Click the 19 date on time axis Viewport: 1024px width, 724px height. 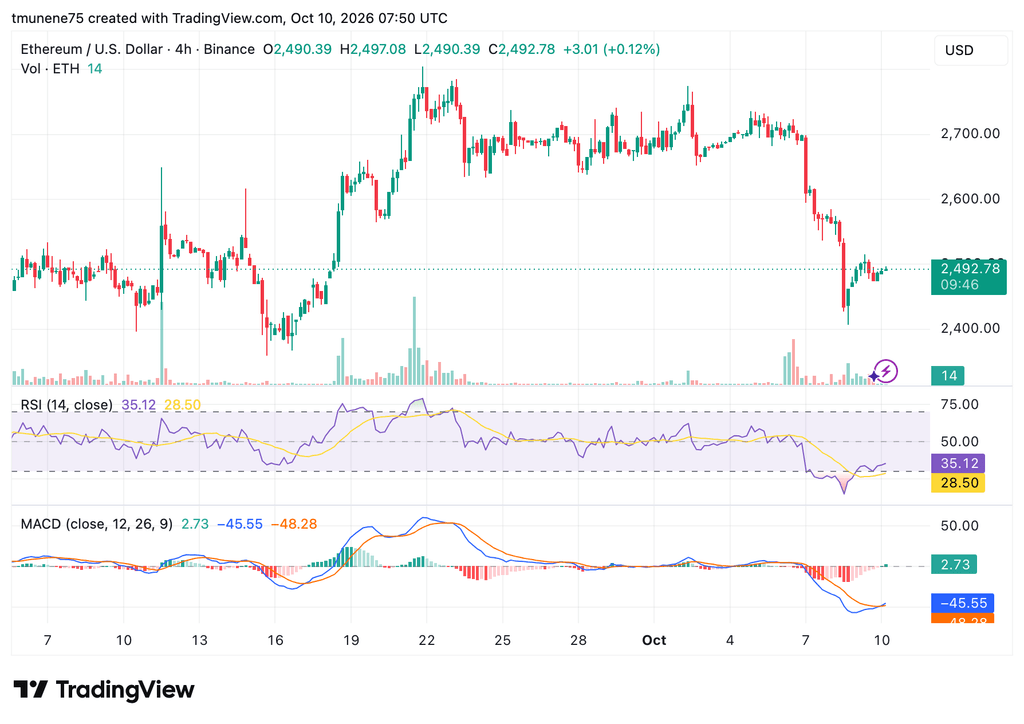[x=351, y=640]
